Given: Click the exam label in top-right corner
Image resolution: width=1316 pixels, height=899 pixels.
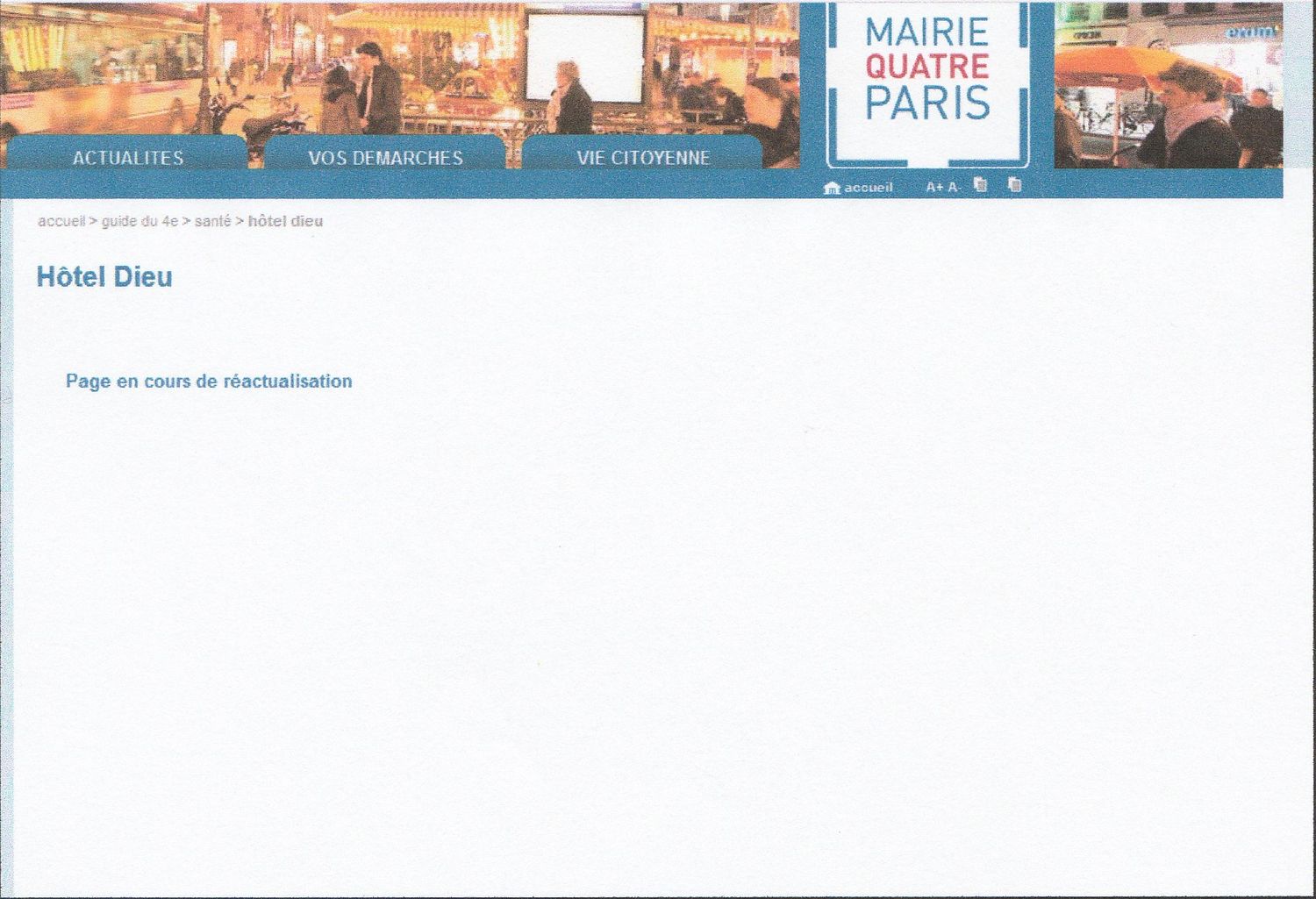Looking at the screenshot, I should [1252, 32].
